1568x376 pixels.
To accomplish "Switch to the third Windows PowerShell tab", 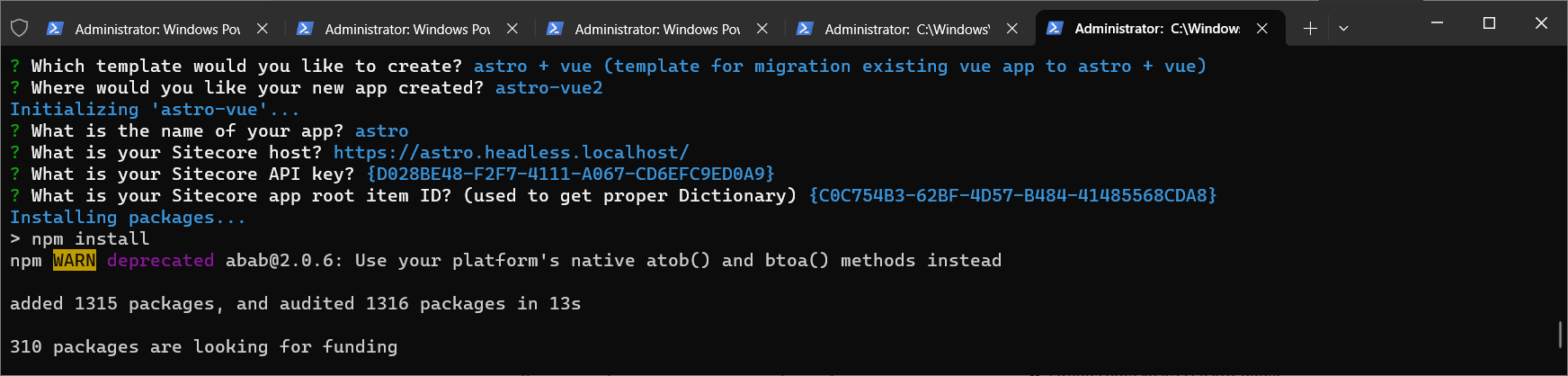I will 657,29.
